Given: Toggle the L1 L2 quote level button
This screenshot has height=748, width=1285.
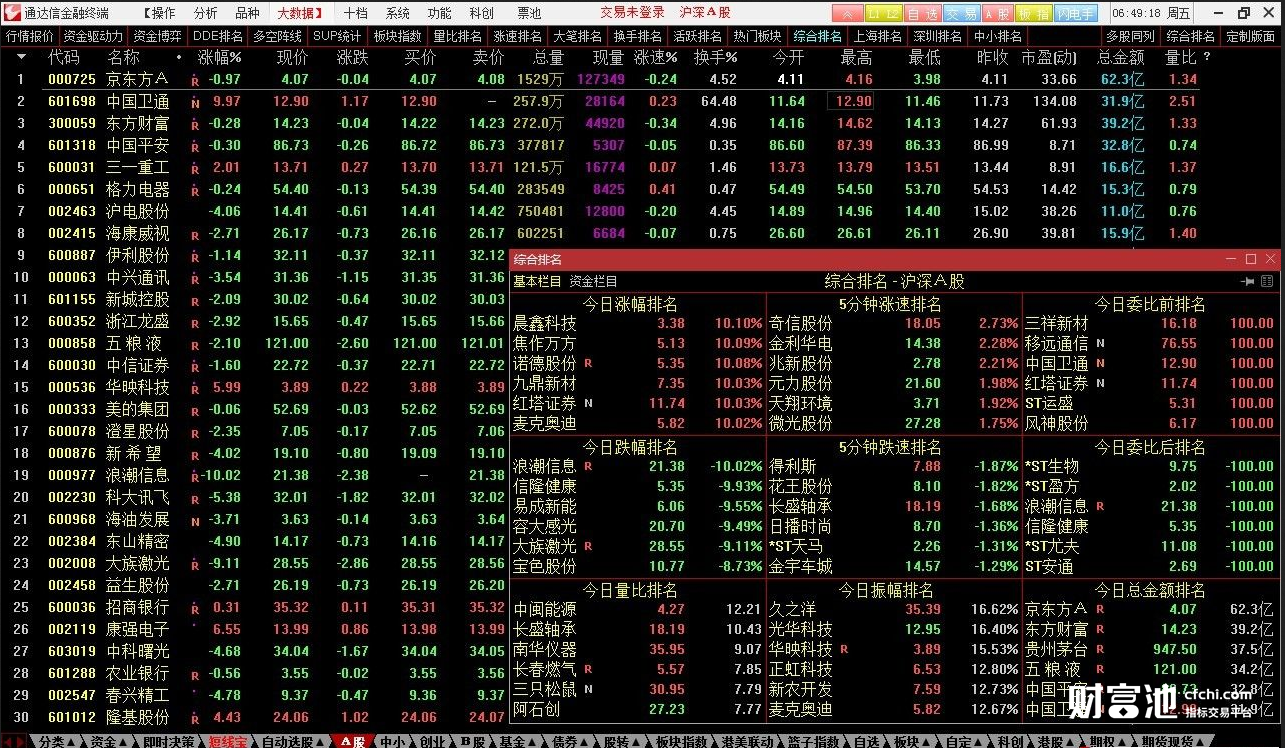Looking at the screenshot, I should [x=883, y=13].
